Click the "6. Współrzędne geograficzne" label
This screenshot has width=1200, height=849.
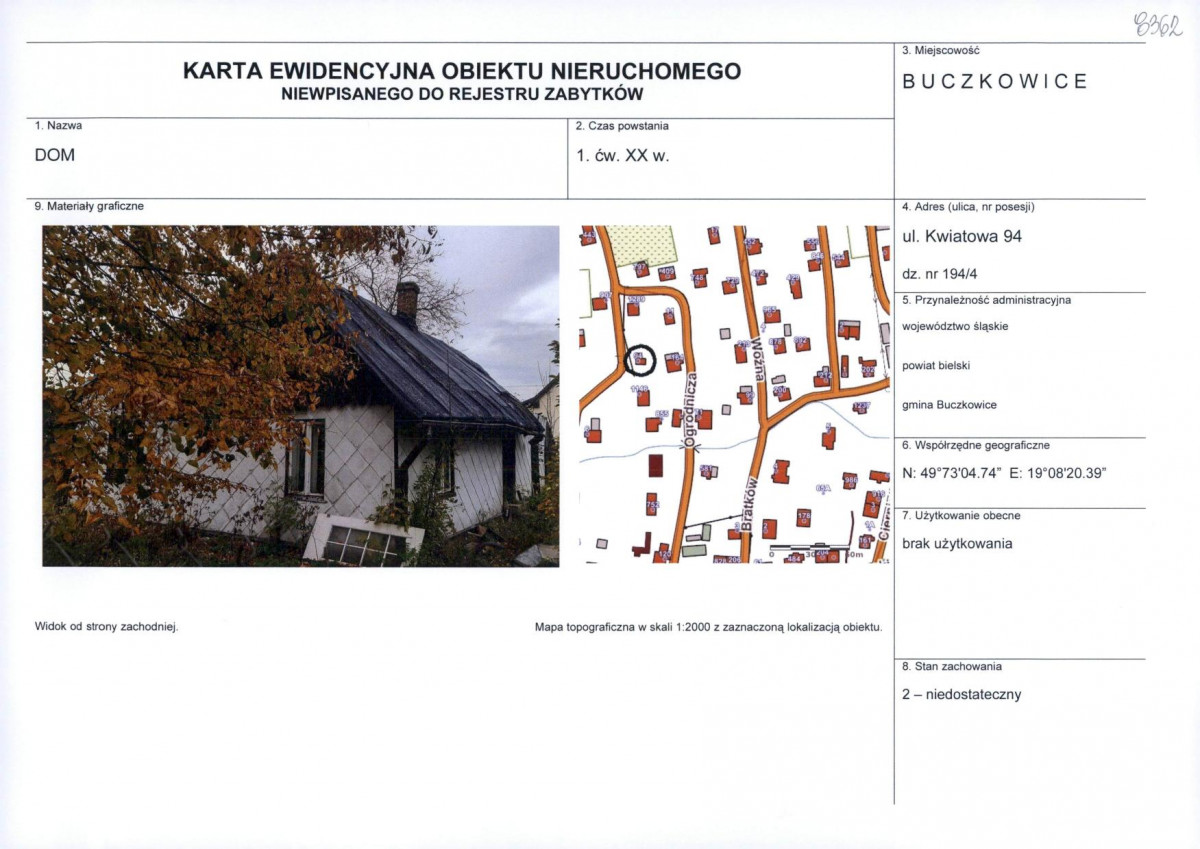coord(976,445)
